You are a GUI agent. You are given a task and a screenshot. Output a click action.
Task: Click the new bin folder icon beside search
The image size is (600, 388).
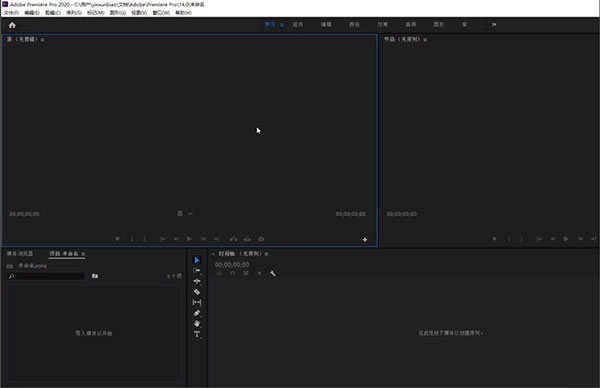click(x=95, y=276)
